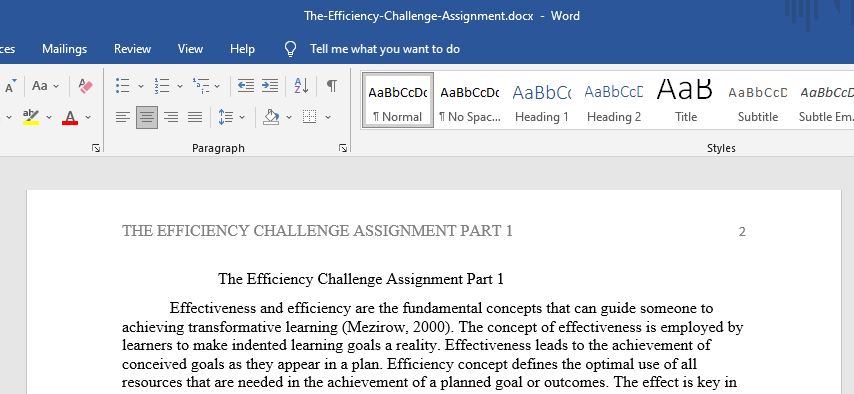This screenshot has width=854, height=394.
Task: Open the Borders dropdown arrow
Action: tap(328, 117)
